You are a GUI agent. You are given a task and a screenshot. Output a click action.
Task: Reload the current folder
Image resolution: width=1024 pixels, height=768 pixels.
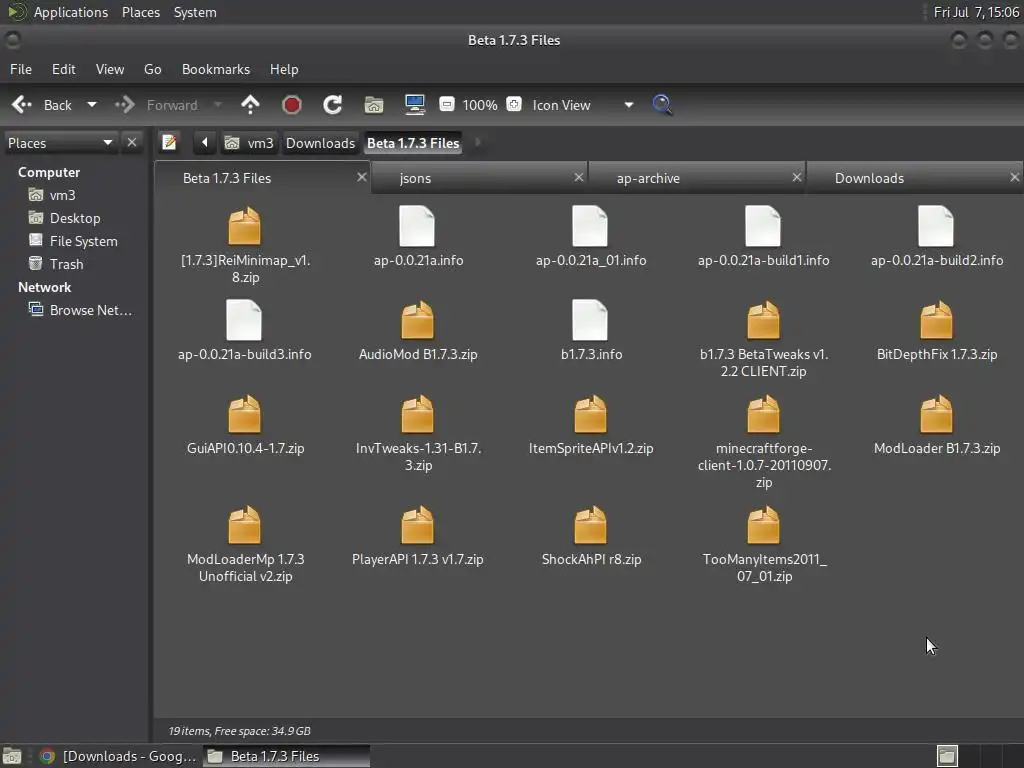[332, 104]
